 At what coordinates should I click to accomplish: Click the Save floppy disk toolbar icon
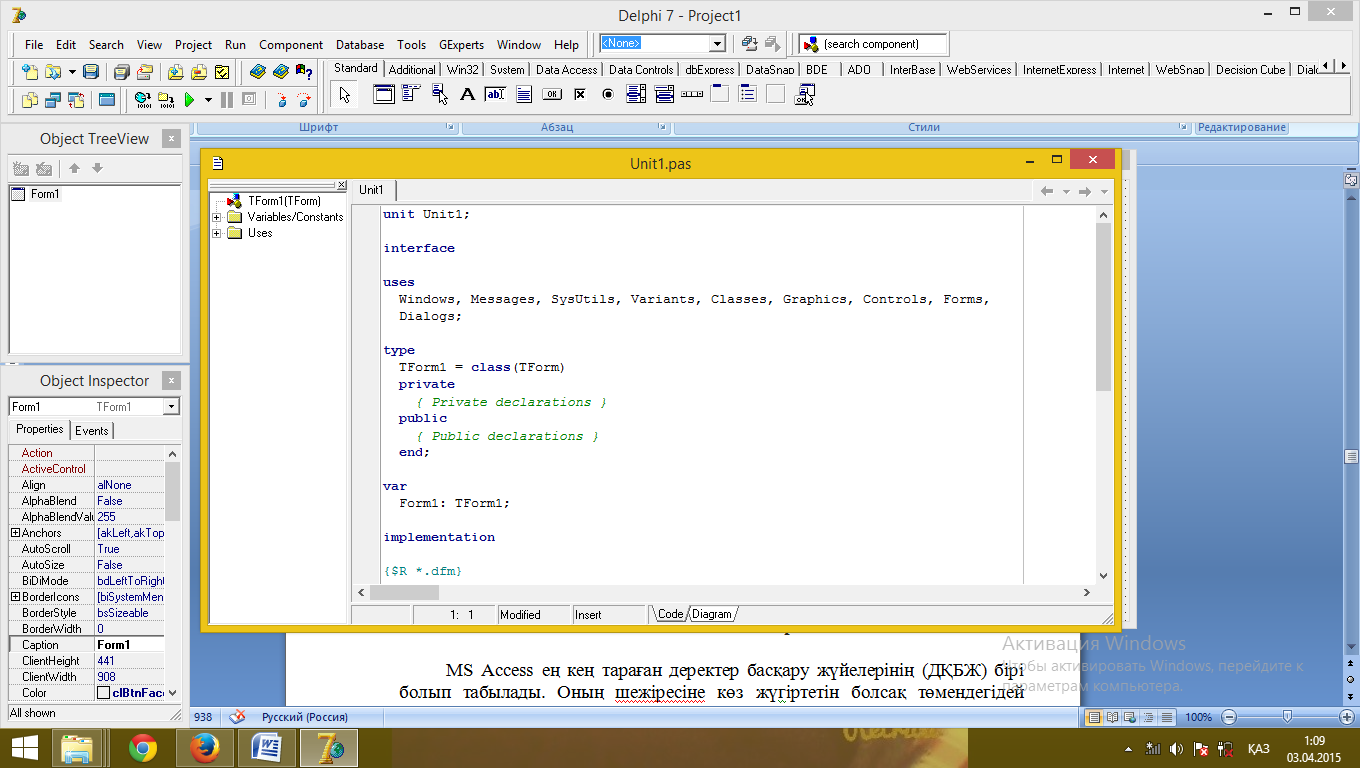click(x=91, y=72)
